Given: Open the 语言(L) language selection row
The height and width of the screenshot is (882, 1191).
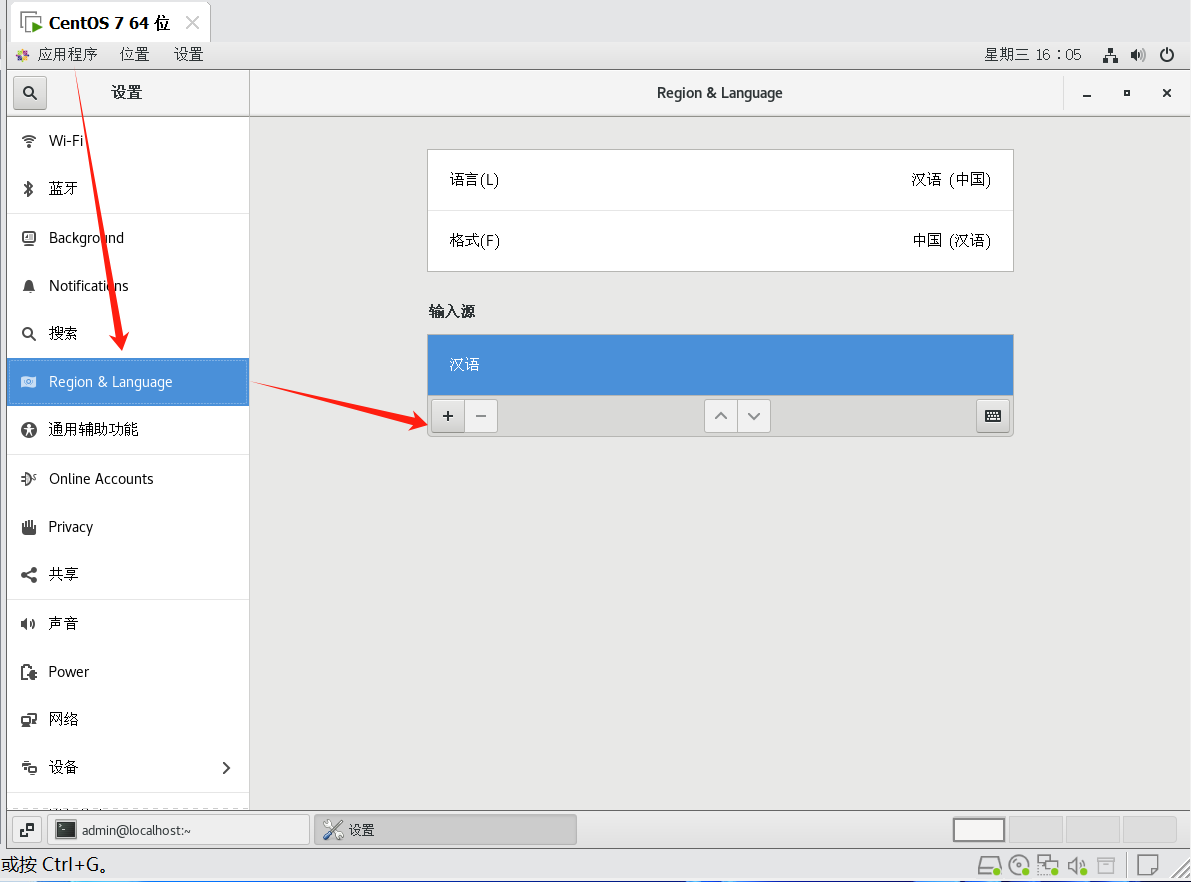Looking at the screenshot, I should (x=720, y=180).
